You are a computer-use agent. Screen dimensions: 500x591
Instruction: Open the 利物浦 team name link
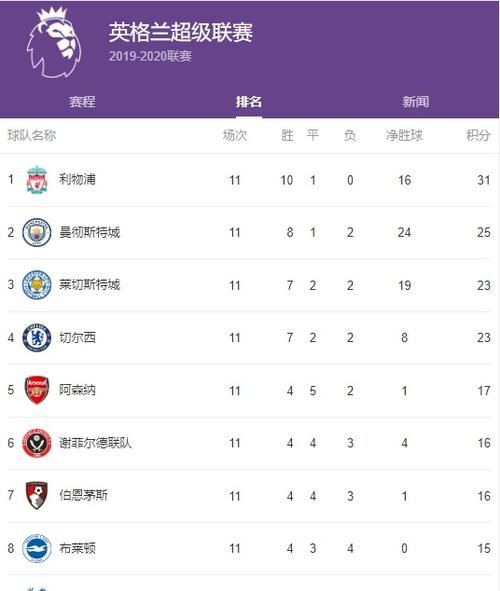[x=77, y=179]
